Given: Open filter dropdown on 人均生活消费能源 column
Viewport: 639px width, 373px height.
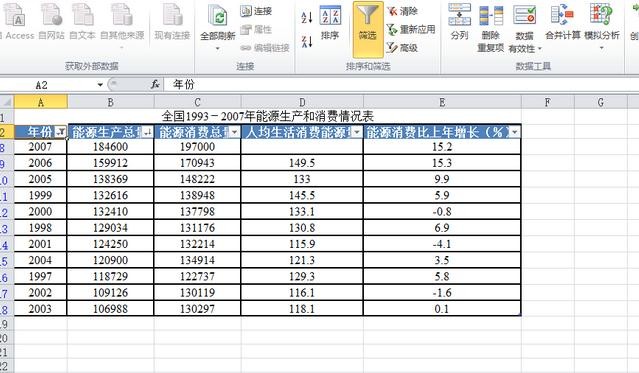Looking at the screenshot, I should pos(357,132).
